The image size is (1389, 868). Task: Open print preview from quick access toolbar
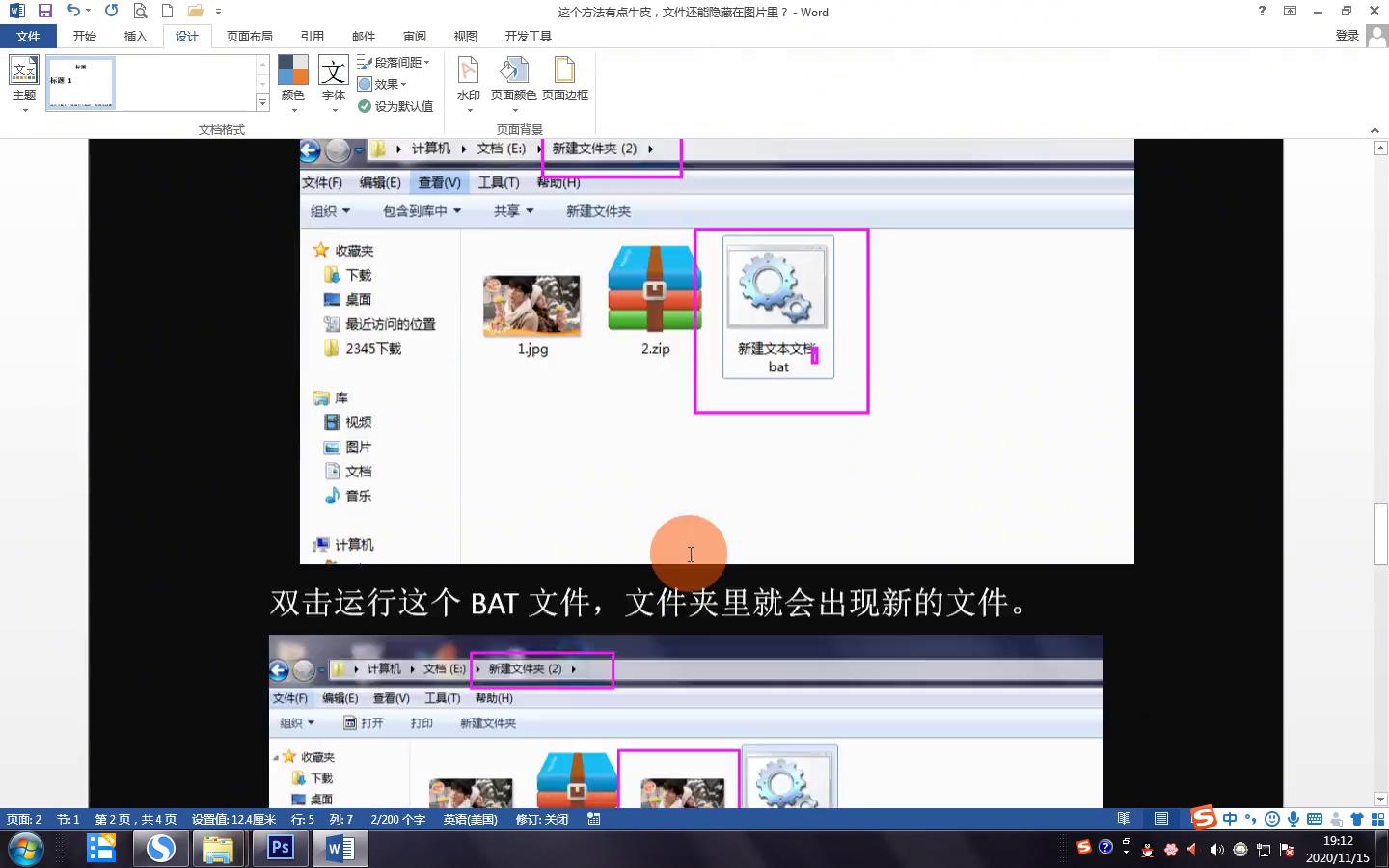[x=141, y=12]
